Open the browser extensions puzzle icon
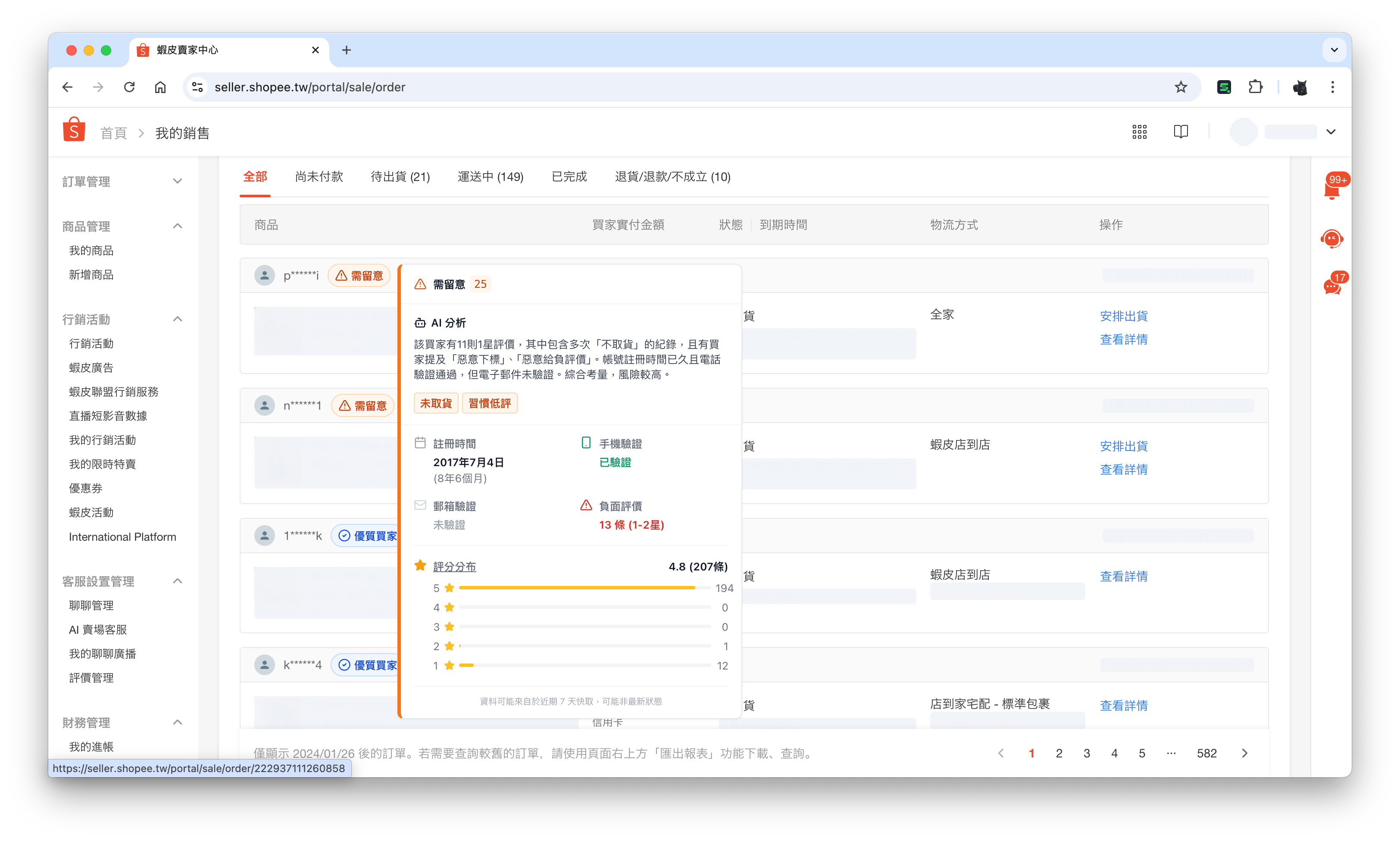Image resolution: width=1400 pixels, height=841 pixels. [x=1256, y=87]
